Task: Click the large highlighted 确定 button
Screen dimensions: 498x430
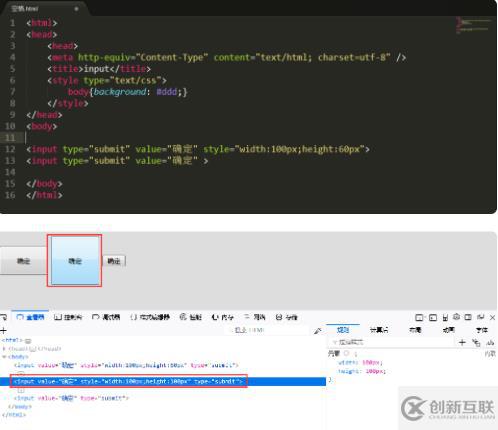Action: pyautogui.click(x=74, y=261)
